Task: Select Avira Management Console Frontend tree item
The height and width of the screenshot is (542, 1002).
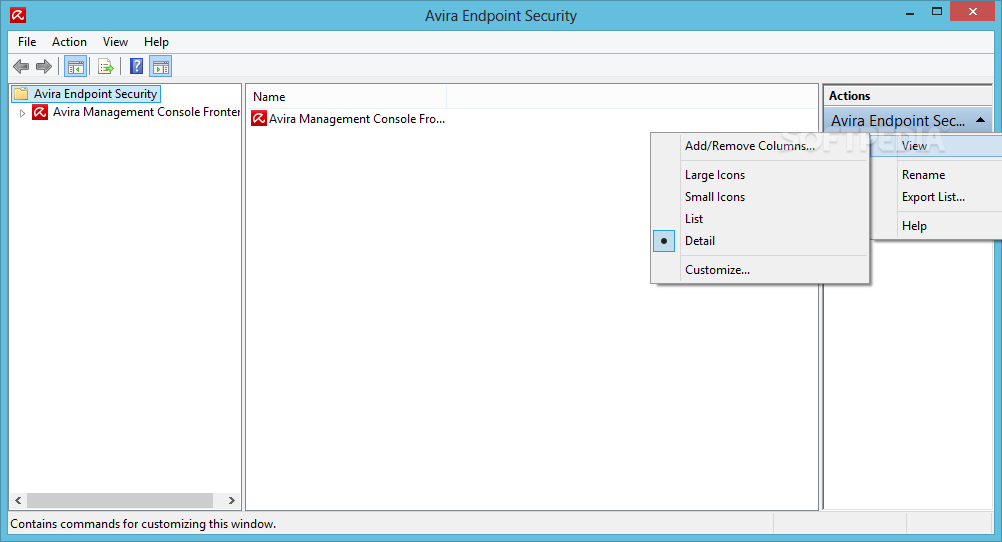Action: point(146,112)
